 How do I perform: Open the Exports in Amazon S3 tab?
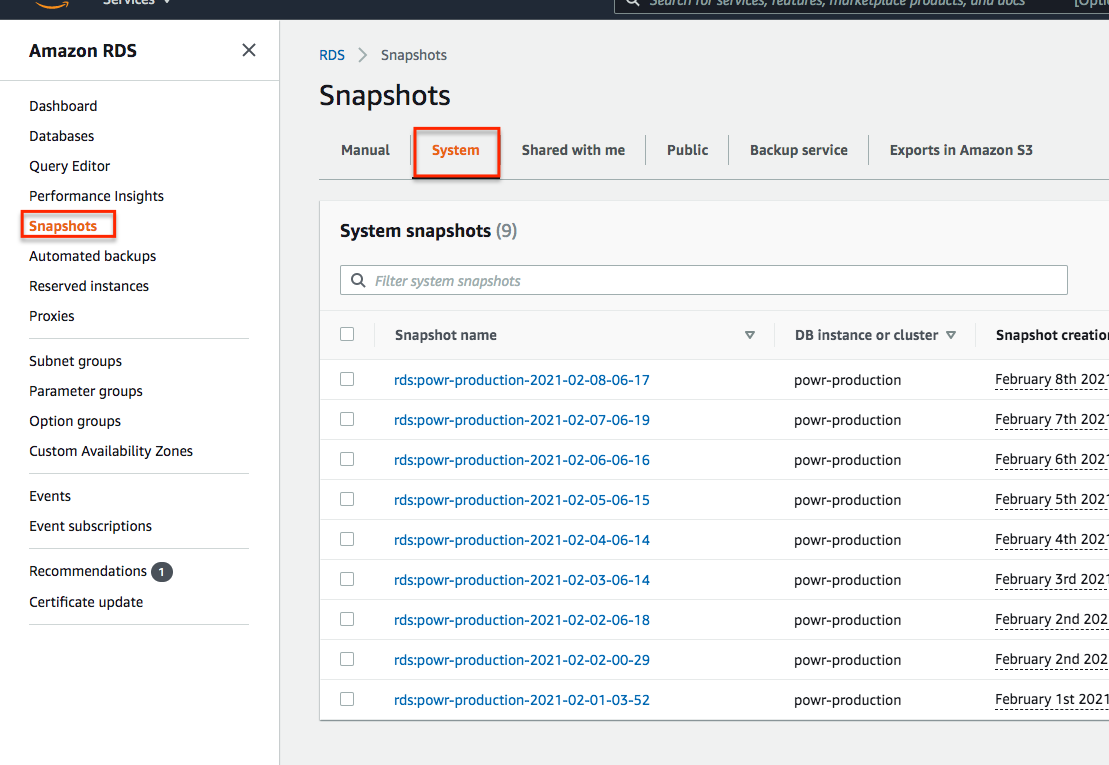tap(961, 150)
